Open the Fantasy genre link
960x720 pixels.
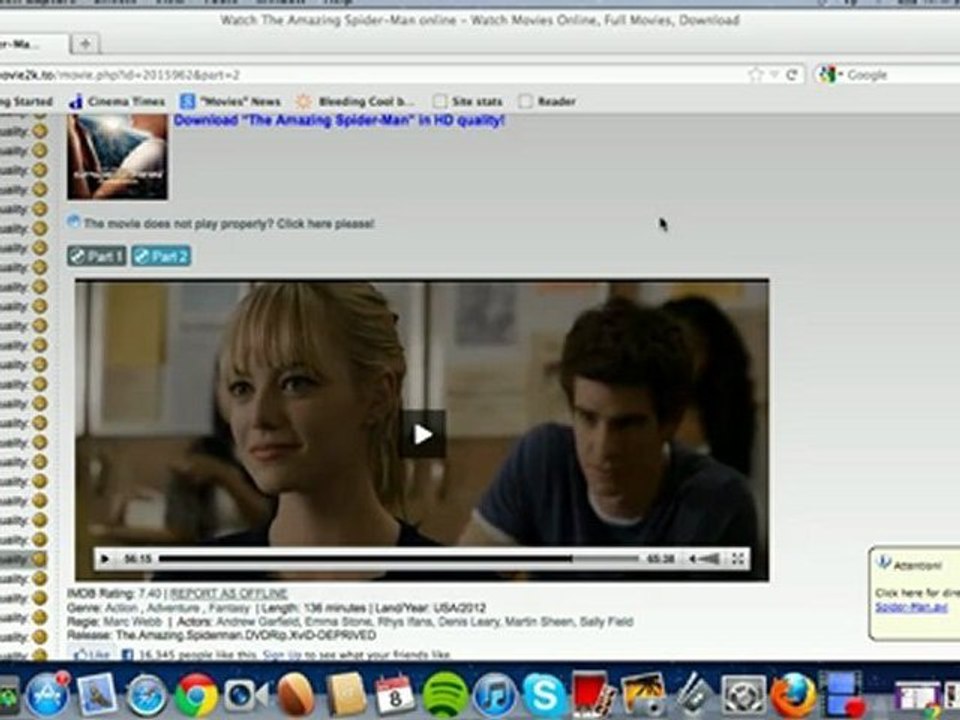coord(230,608)
